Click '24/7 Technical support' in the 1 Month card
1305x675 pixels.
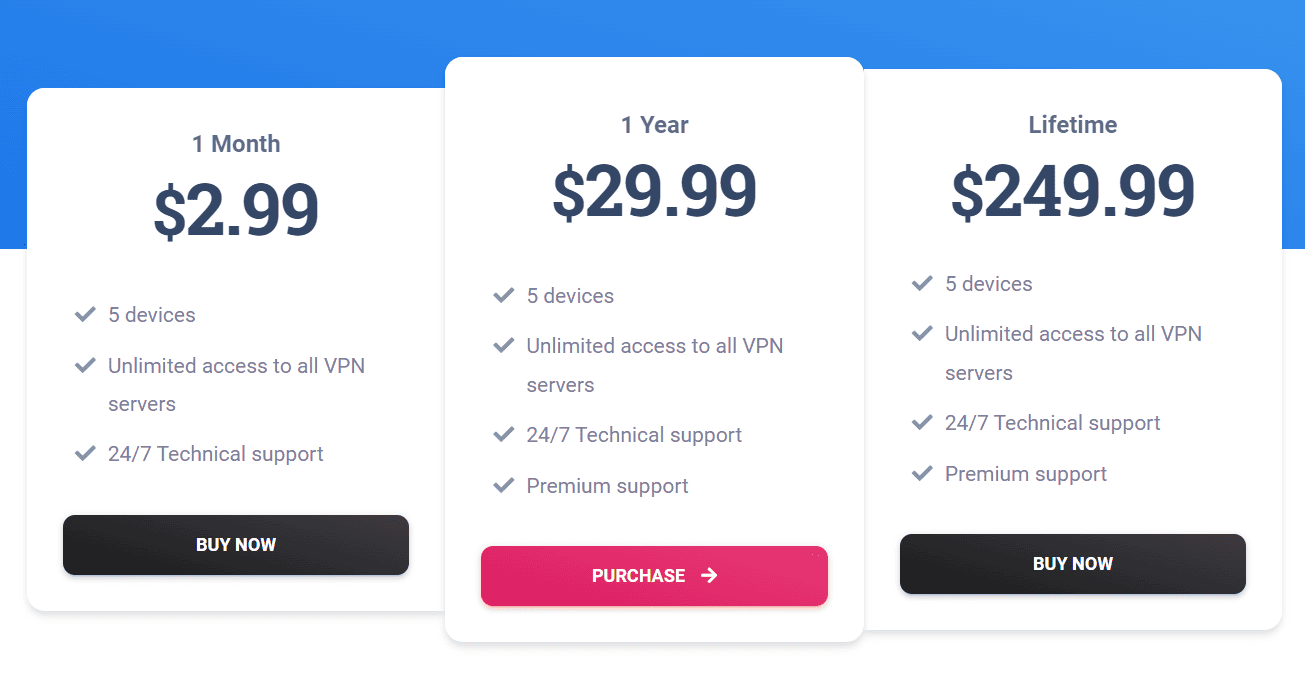(215, 453)
